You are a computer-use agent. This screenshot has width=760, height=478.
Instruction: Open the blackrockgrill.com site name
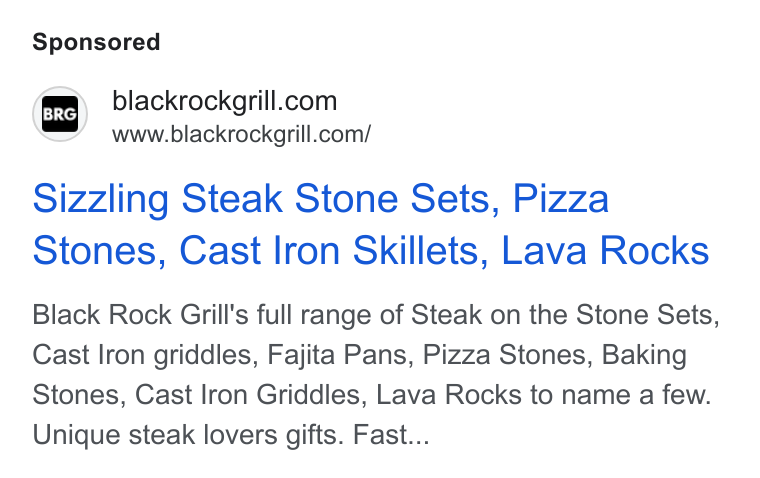click(224, 101)
